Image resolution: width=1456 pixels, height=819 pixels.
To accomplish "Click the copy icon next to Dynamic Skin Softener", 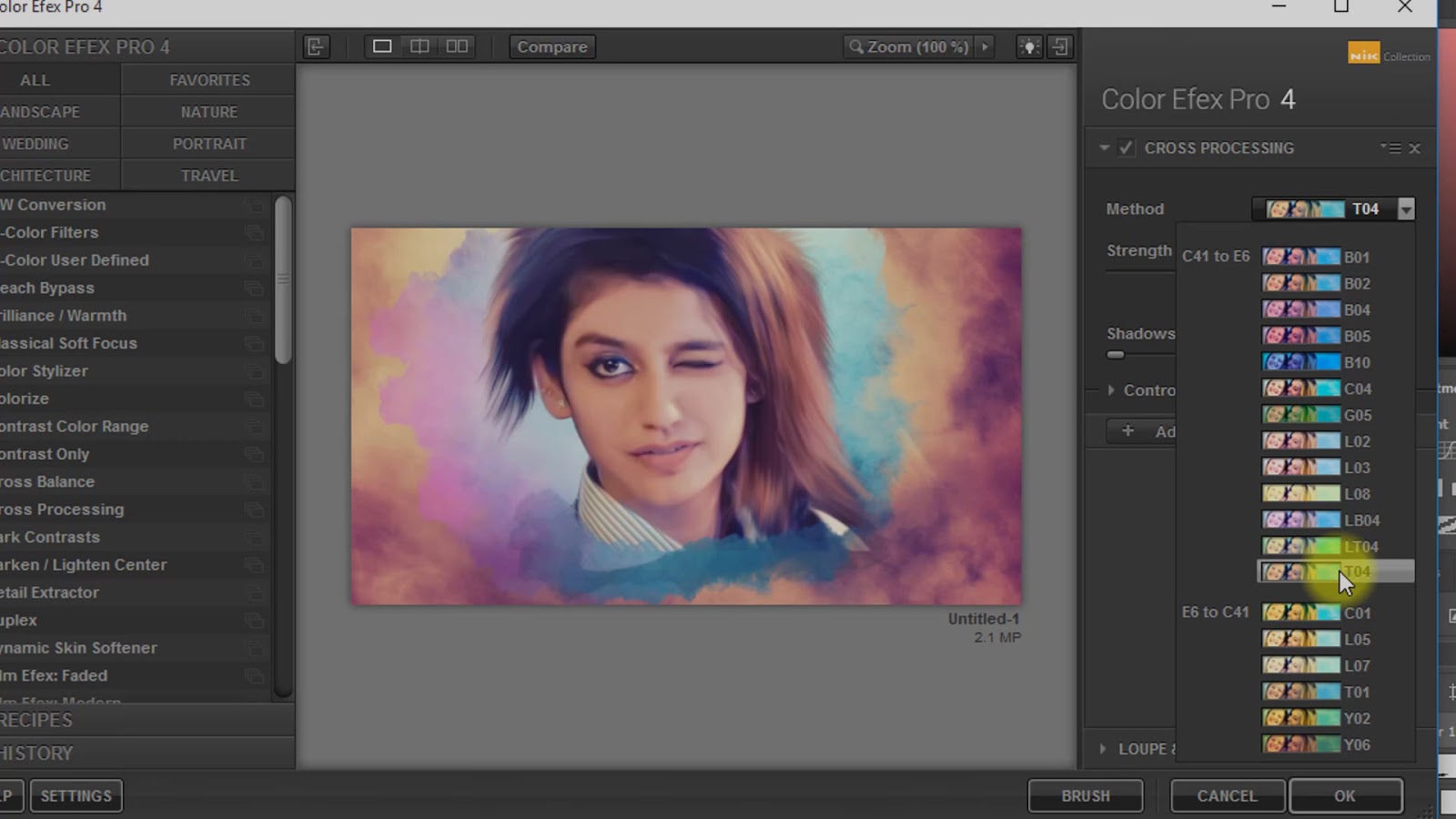I will point(256,648).
